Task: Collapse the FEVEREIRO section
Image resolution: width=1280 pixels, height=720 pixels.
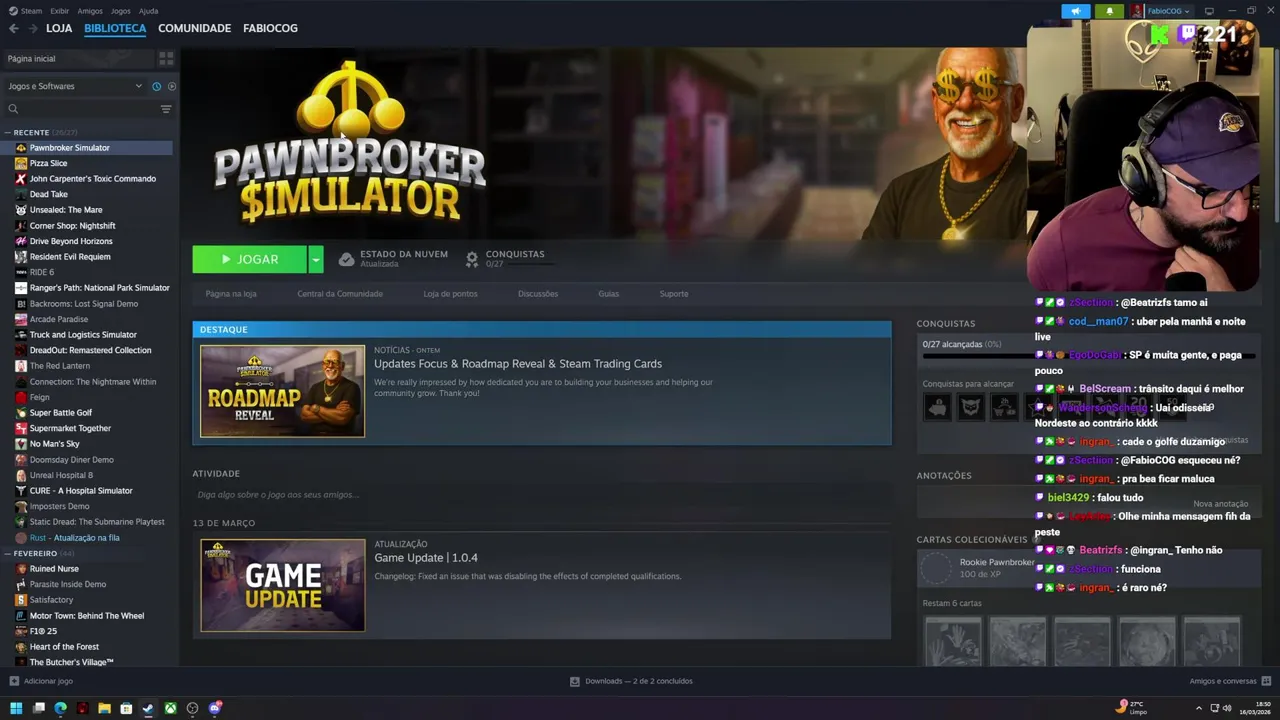Action: (x=40, y=553)
